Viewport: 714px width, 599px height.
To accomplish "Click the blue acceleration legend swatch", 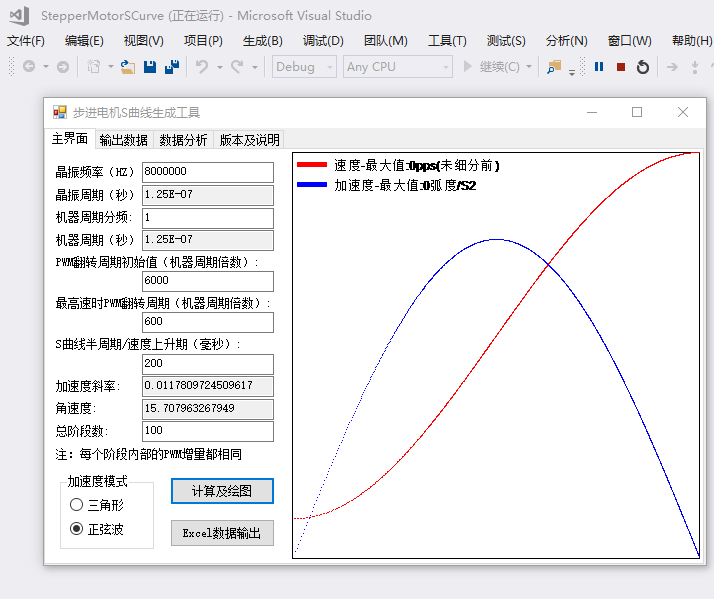I will 312,184.
